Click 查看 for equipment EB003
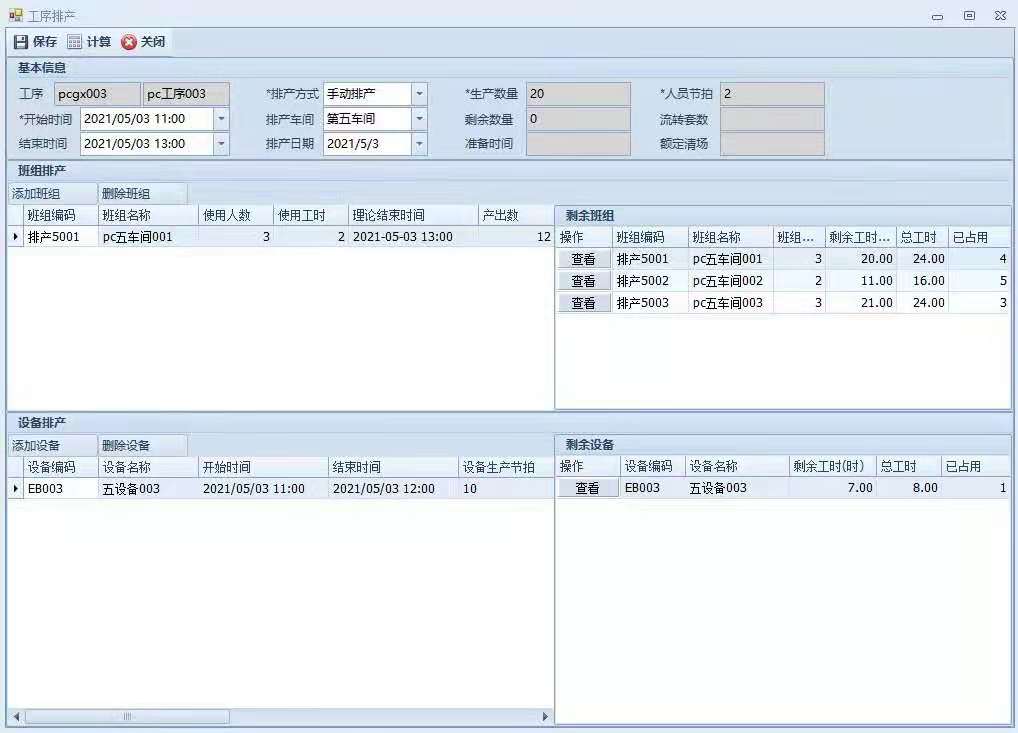 pyautogui.click(x=587, y=488)
